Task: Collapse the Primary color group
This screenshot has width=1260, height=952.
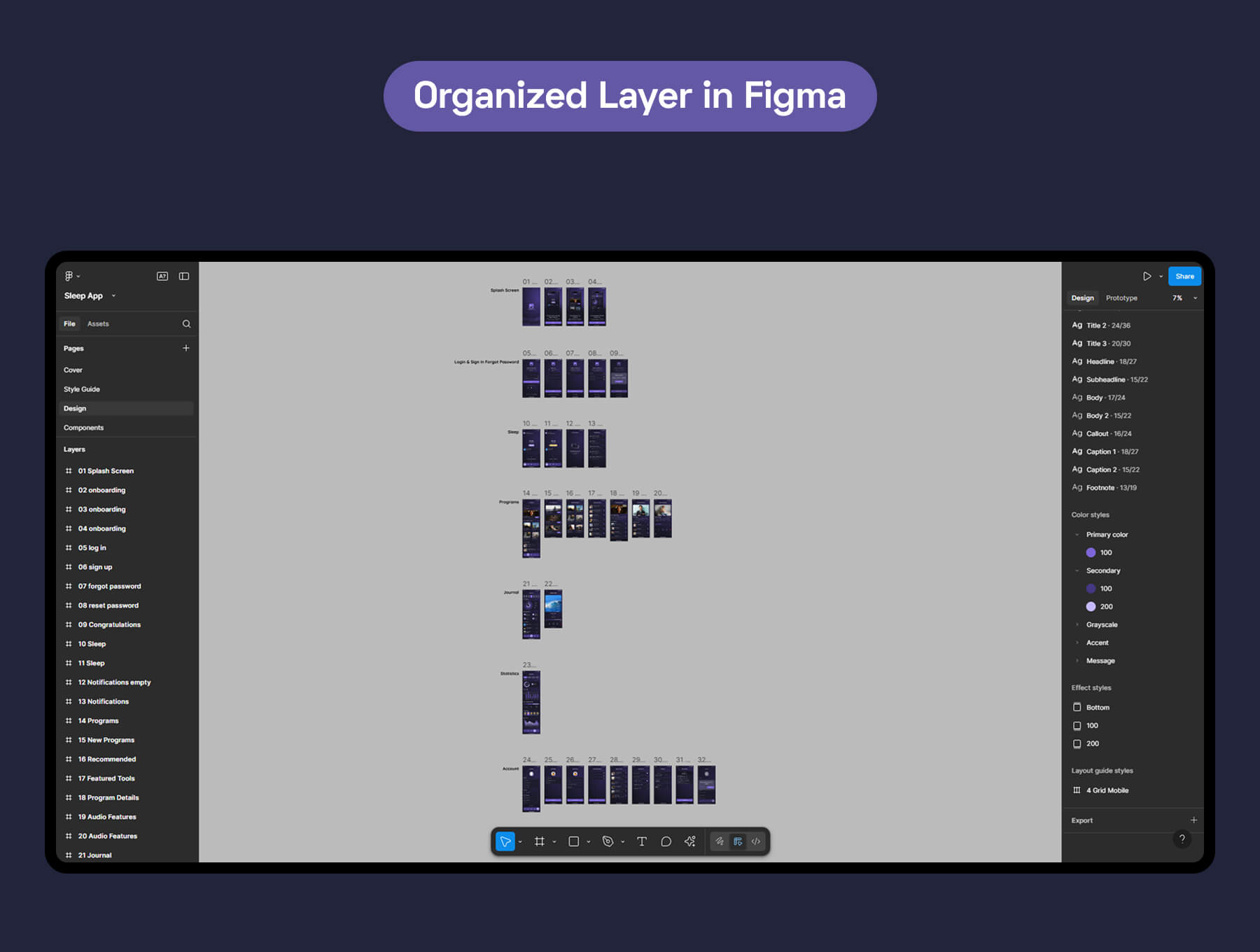Action: click(1077, 535)
